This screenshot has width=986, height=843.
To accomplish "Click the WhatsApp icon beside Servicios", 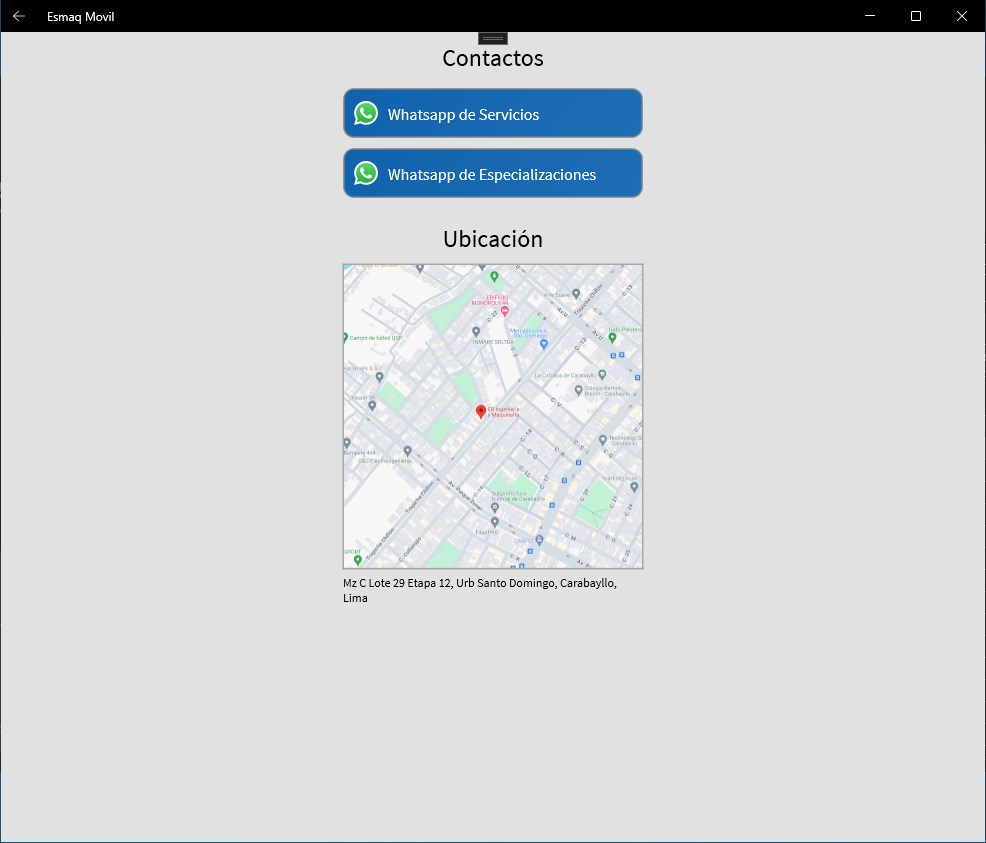I will point(366,114).
